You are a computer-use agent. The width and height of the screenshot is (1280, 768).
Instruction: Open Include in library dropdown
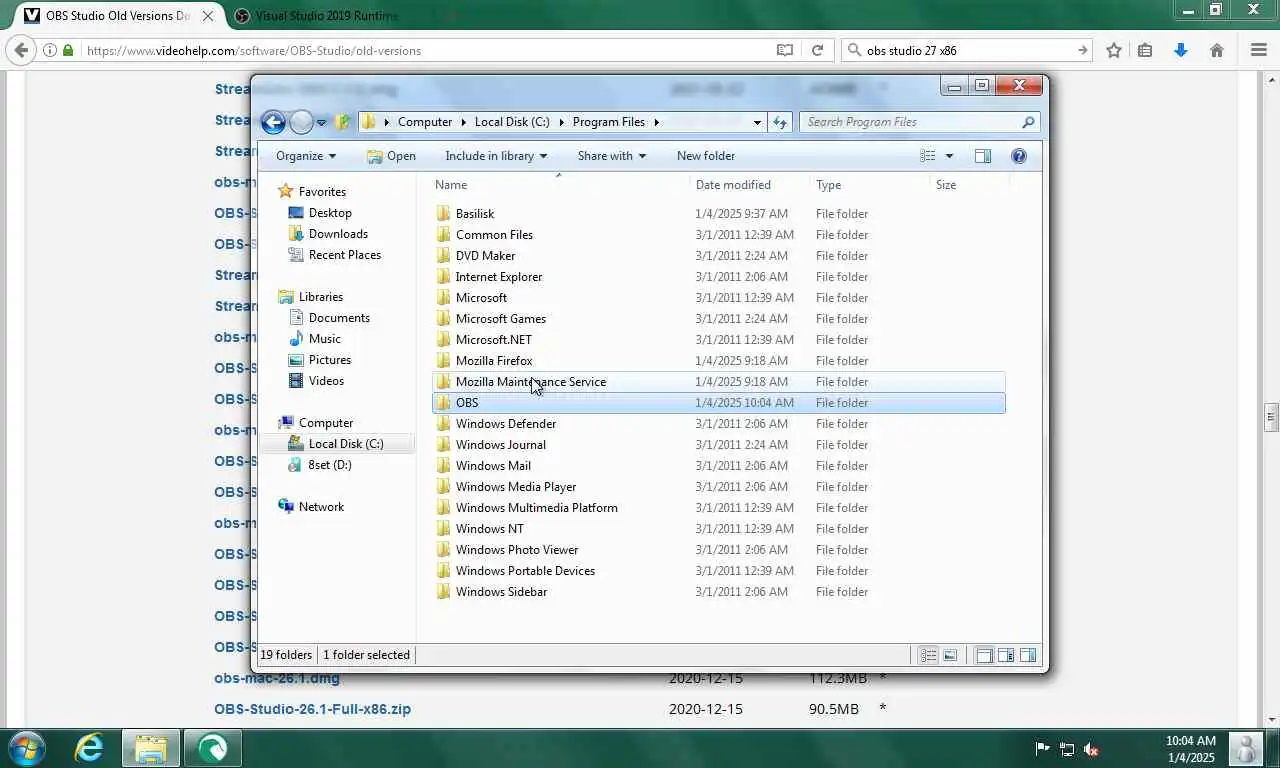point(496,156)
